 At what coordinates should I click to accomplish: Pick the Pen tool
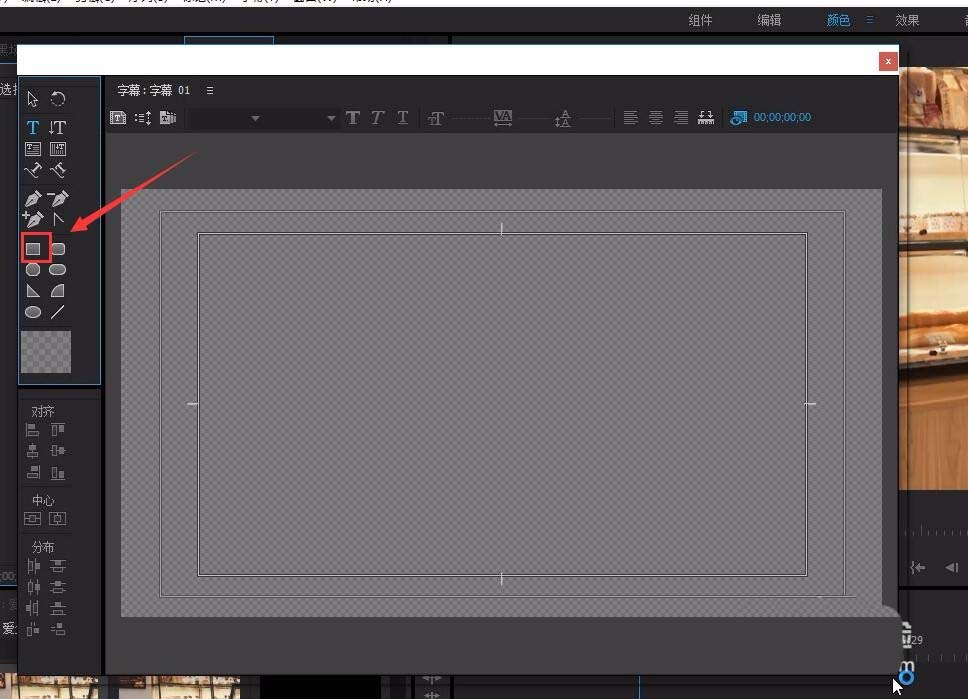point(33,198)
